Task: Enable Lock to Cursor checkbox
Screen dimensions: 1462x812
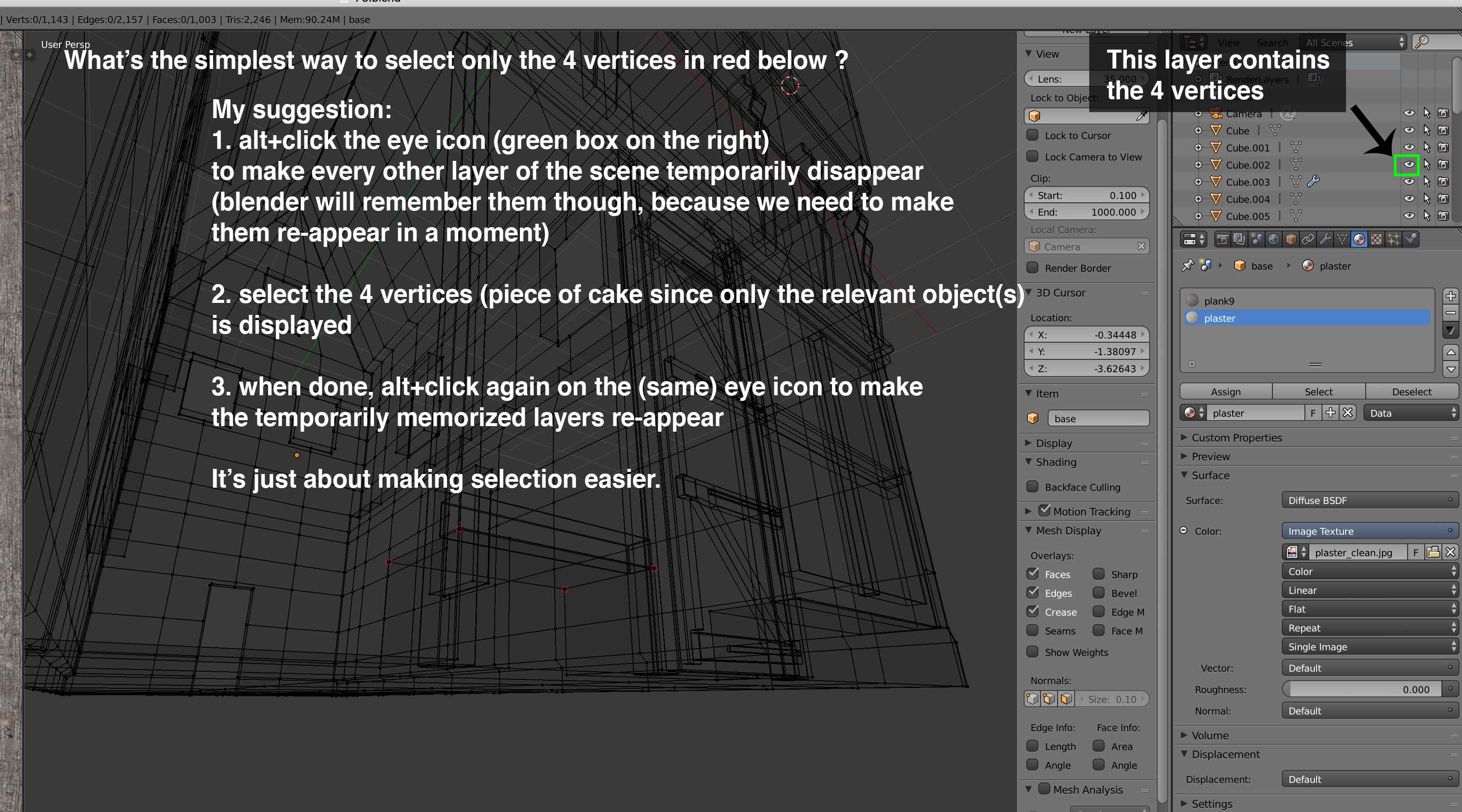Action: 1032,135
